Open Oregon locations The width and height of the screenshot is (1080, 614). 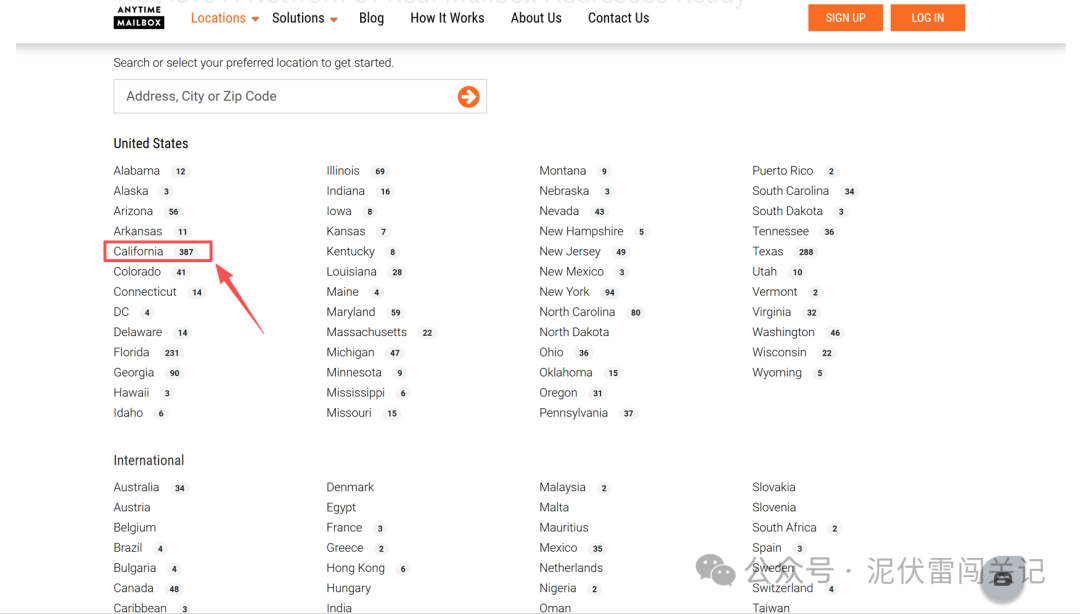click(559, 393)
